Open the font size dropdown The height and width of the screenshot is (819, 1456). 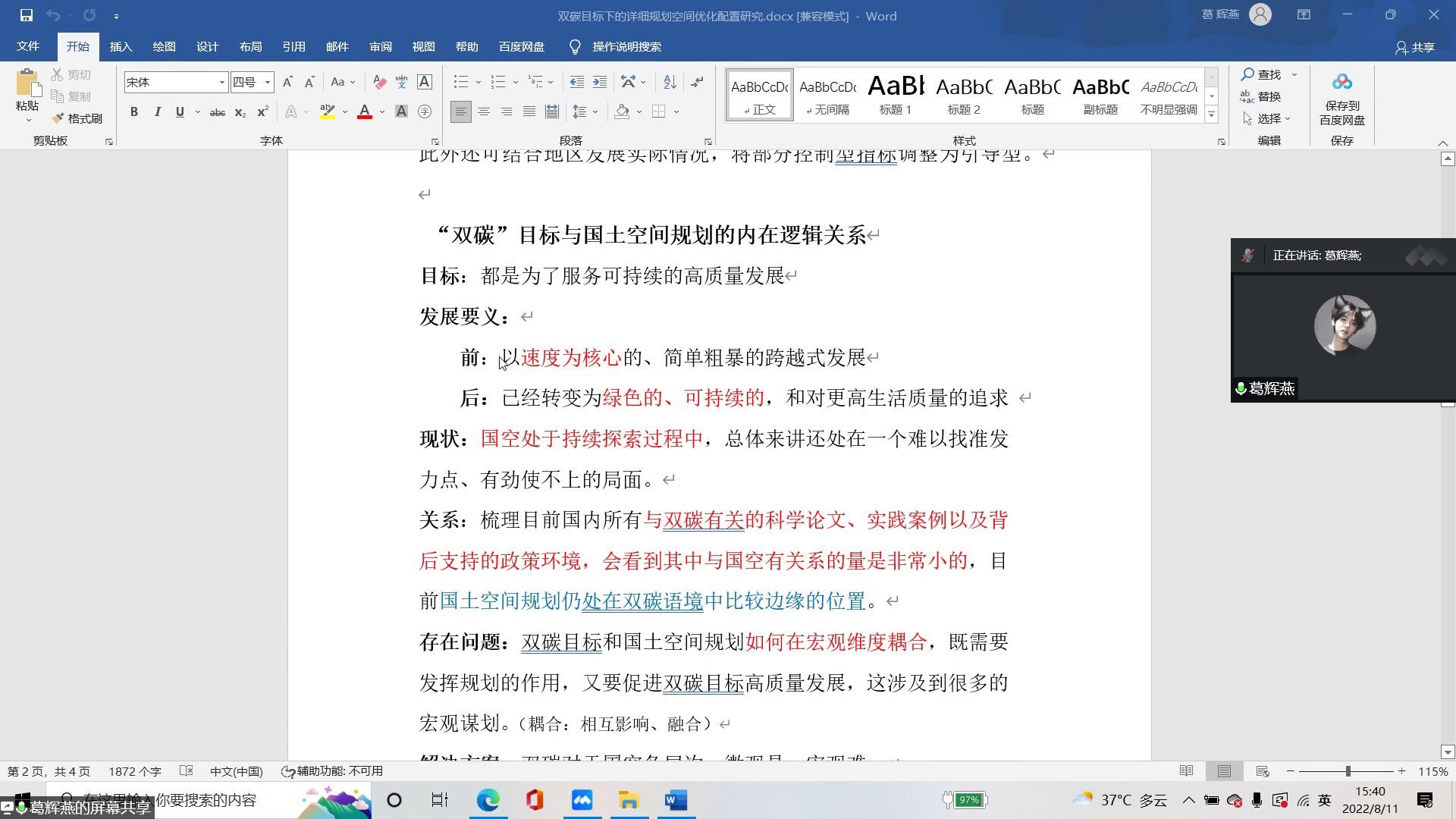coord(267,82)
